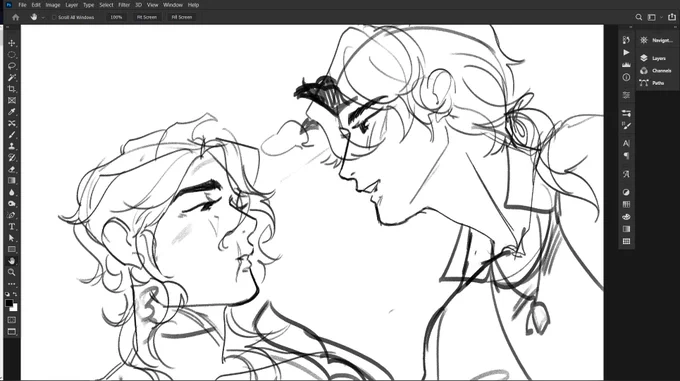
Task: Open the Gradients panel icon
Action: click(x=626, y=229)
